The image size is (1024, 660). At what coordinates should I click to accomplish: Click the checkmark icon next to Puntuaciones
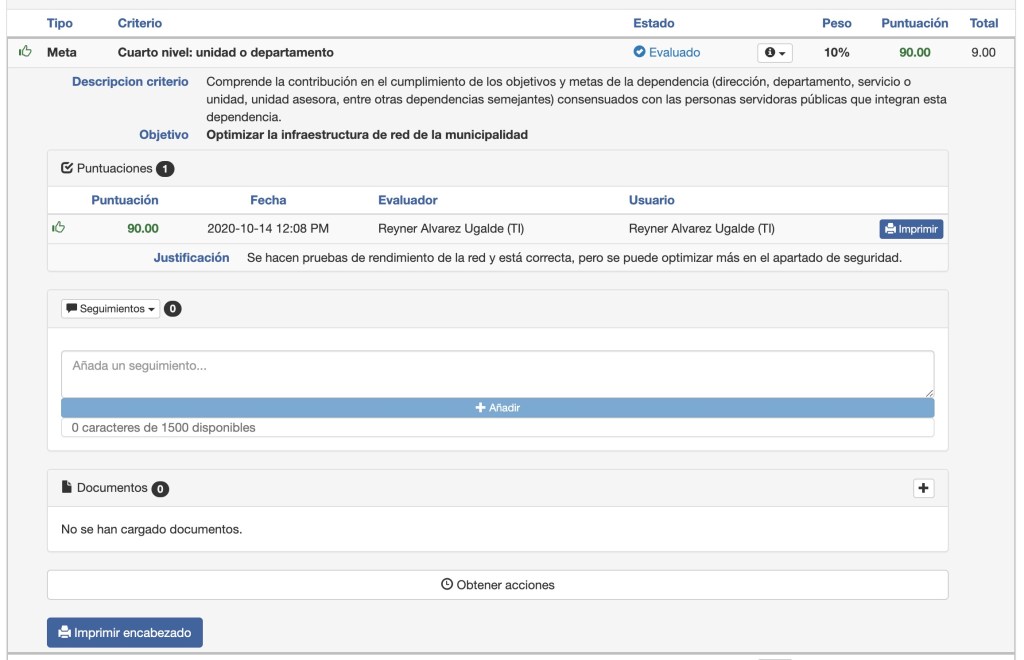pyautogui.click(x=67, y=169)
